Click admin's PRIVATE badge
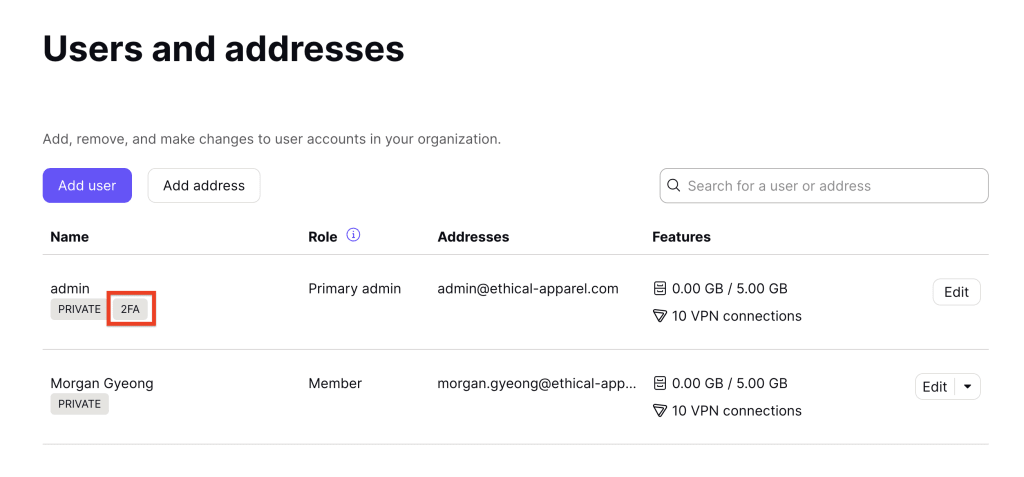The width and height of the screenshot is (1024, 477). tap(80, 309)
